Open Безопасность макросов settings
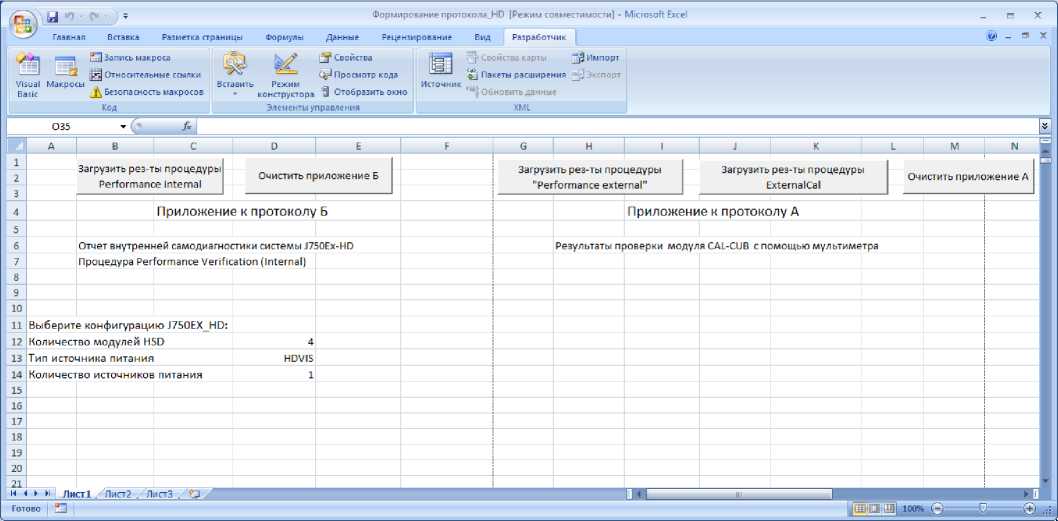 [146, 92]
